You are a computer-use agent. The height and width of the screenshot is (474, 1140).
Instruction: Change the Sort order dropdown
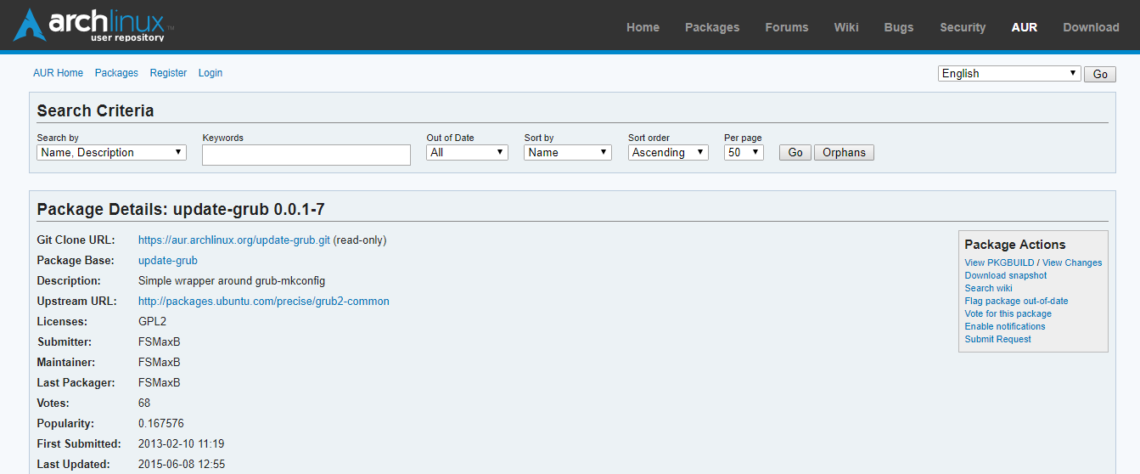pyautogui.click(x=668, y=153)
